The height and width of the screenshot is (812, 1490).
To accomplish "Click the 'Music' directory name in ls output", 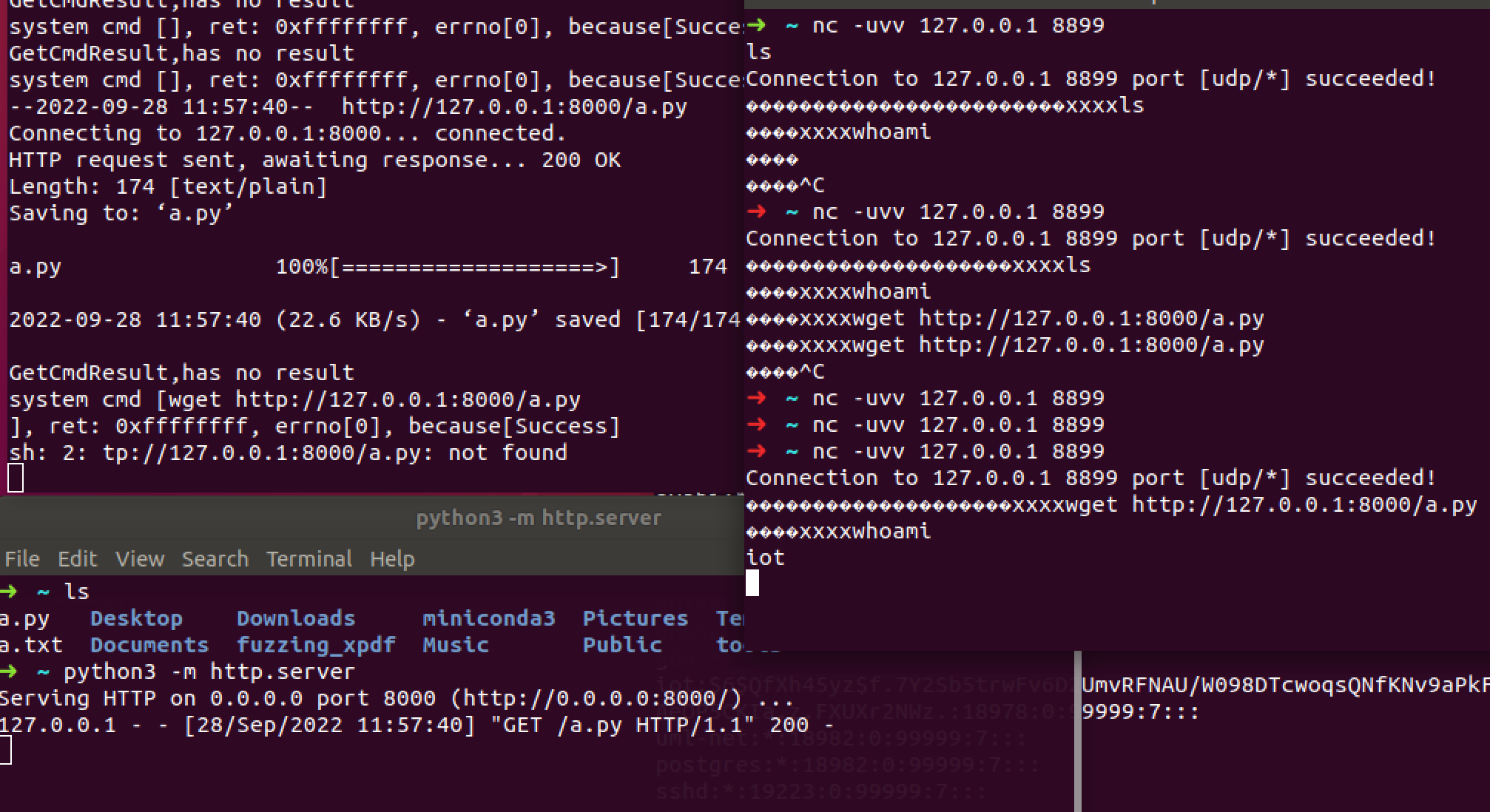I will pos(456,645).
